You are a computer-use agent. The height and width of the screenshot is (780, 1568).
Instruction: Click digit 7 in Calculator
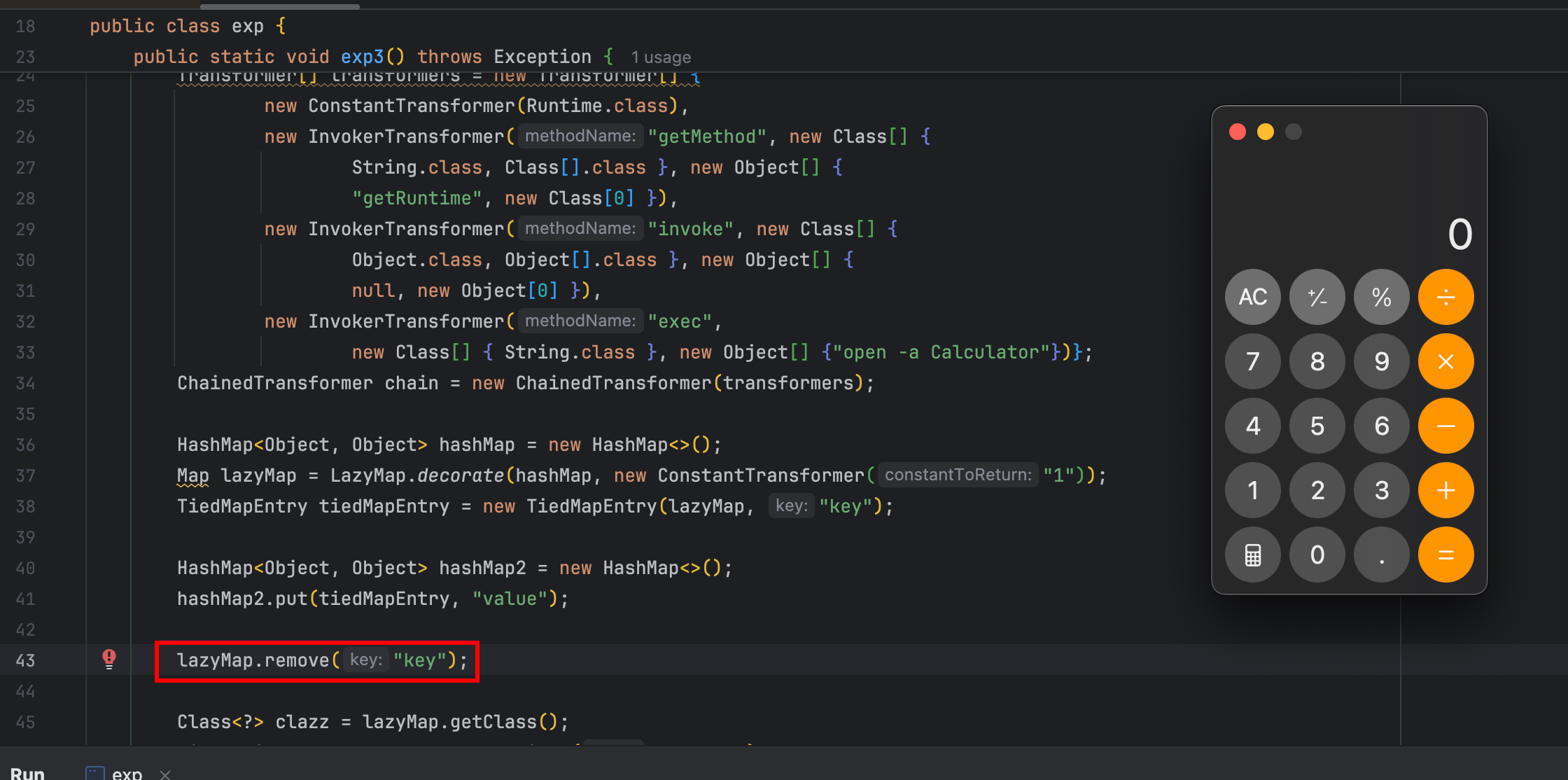click(x=1253, y=361)
